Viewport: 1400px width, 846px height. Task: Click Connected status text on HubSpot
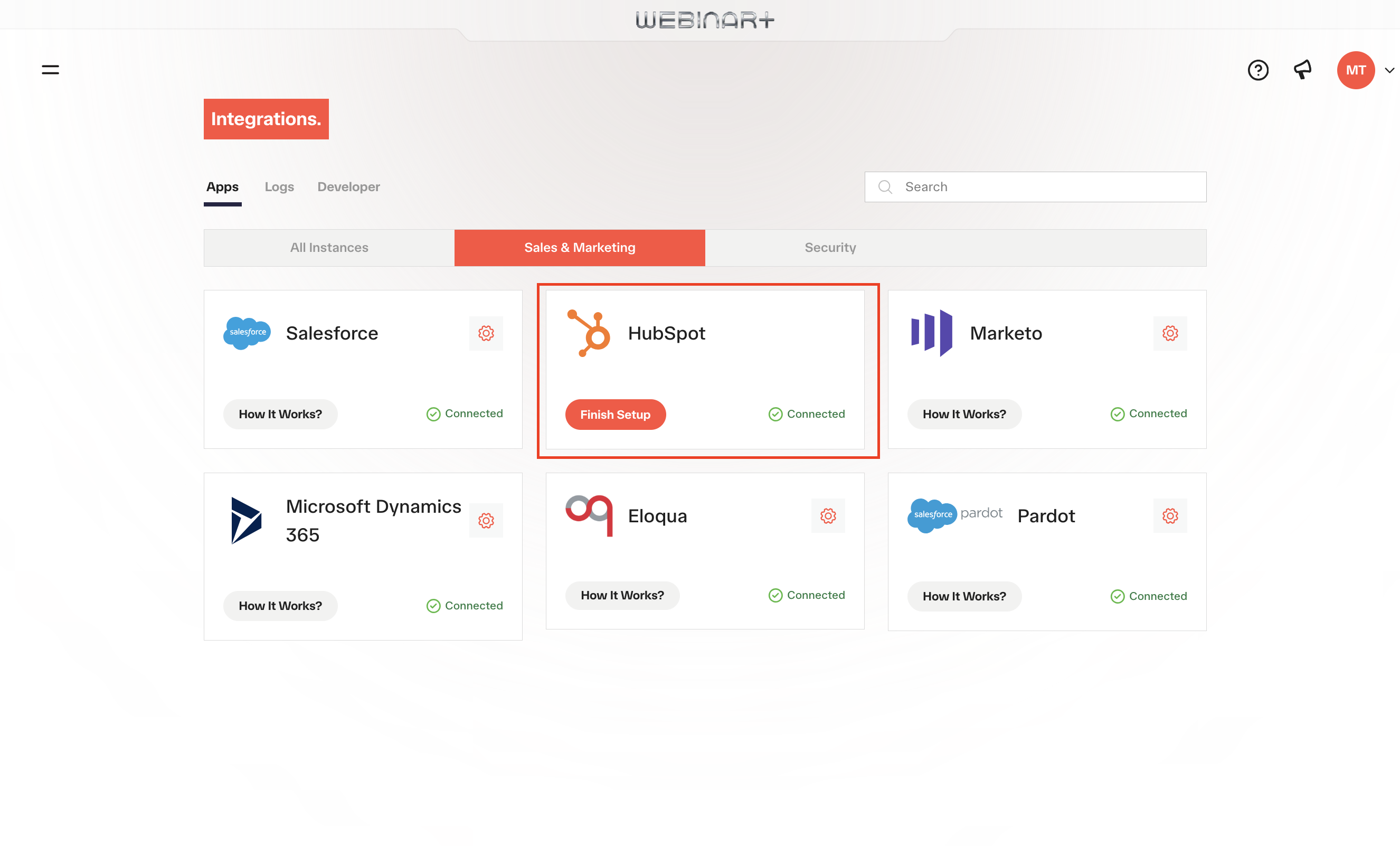(816, 414)
